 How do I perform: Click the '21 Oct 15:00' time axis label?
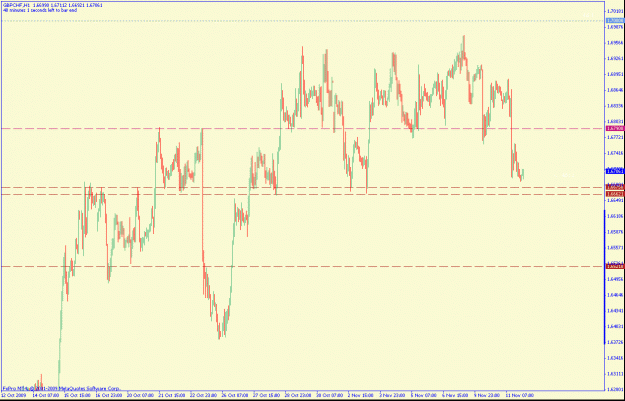(172, 394)
